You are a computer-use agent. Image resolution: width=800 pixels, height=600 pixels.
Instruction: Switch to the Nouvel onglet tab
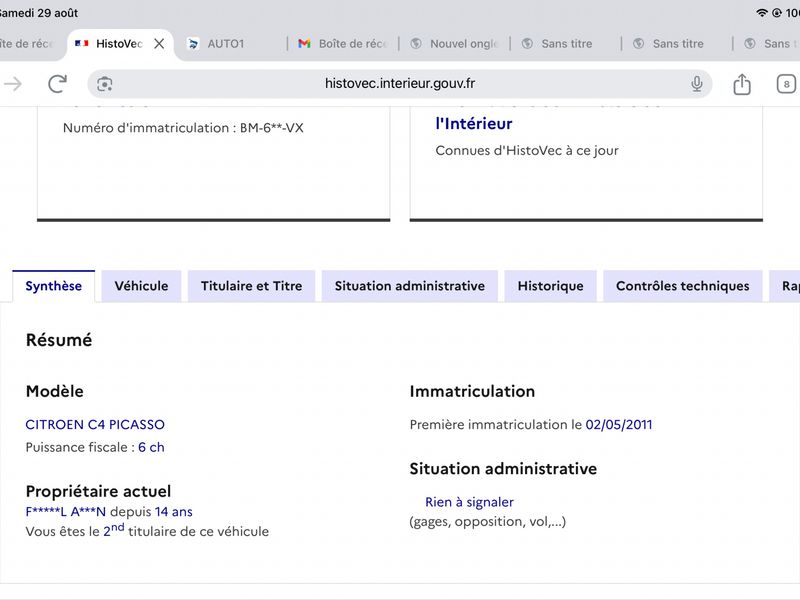pyautogui.click(x=454, y=44)
